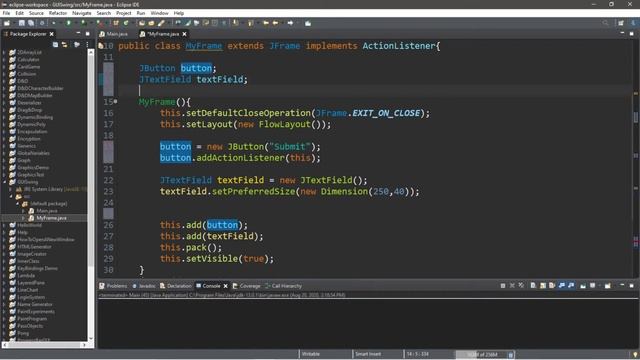Expand the Main.java tree node arrow
The height and width of the screenshot is (360, 640).
[24, 211]
